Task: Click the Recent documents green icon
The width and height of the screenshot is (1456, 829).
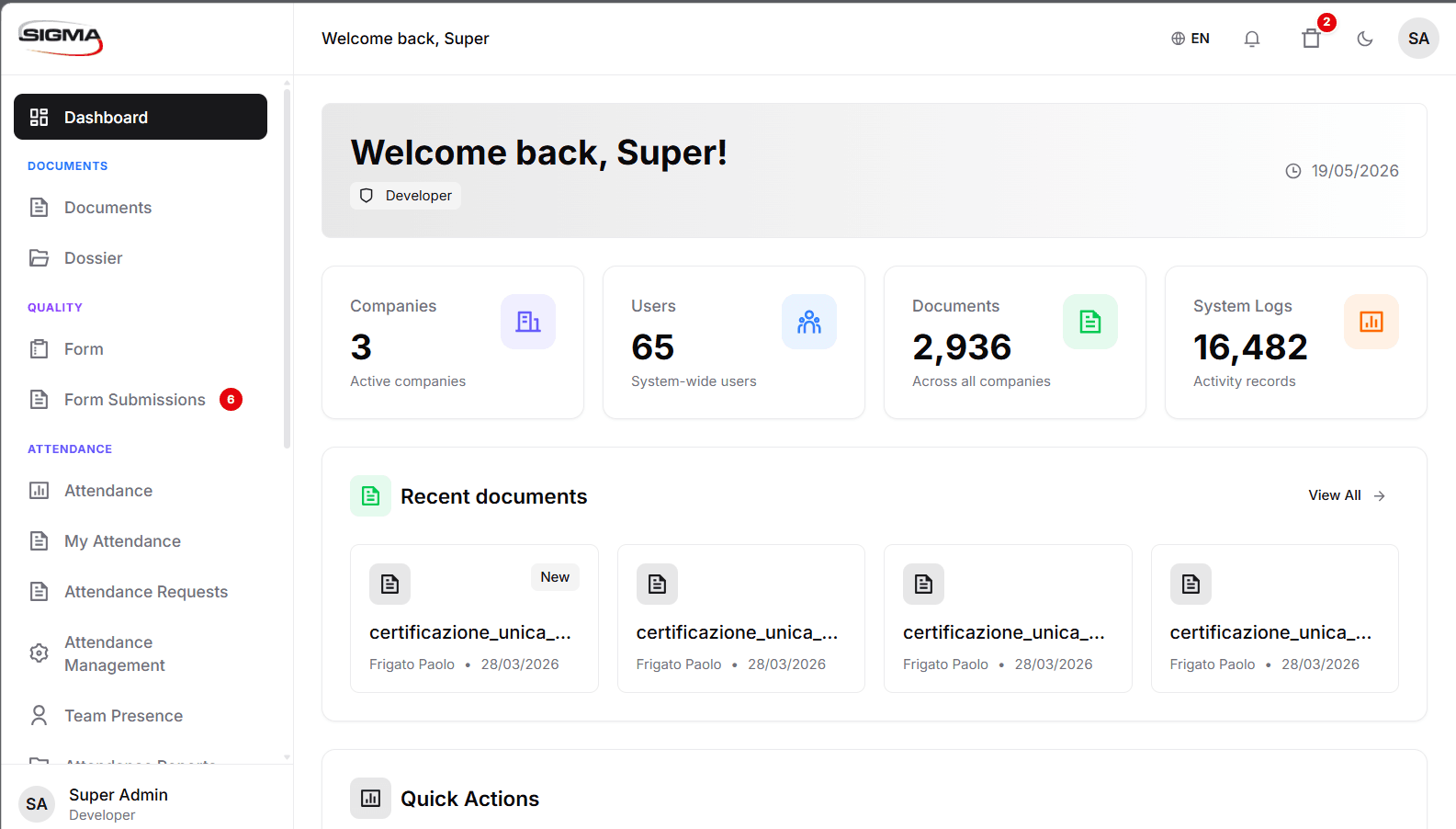Action: pos(370,496)
